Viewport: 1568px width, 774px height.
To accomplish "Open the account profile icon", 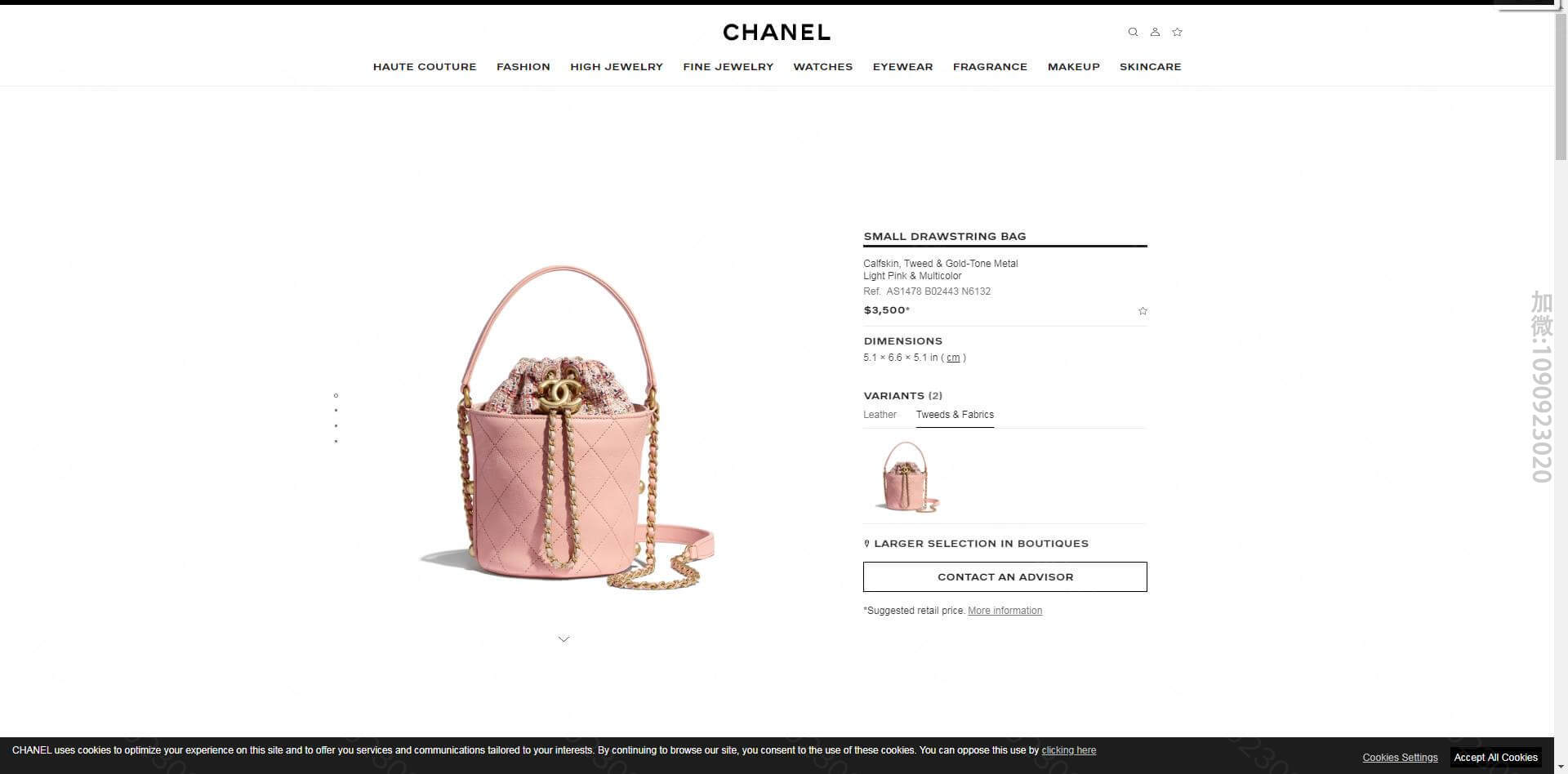I will click(x=1155, y=32).
